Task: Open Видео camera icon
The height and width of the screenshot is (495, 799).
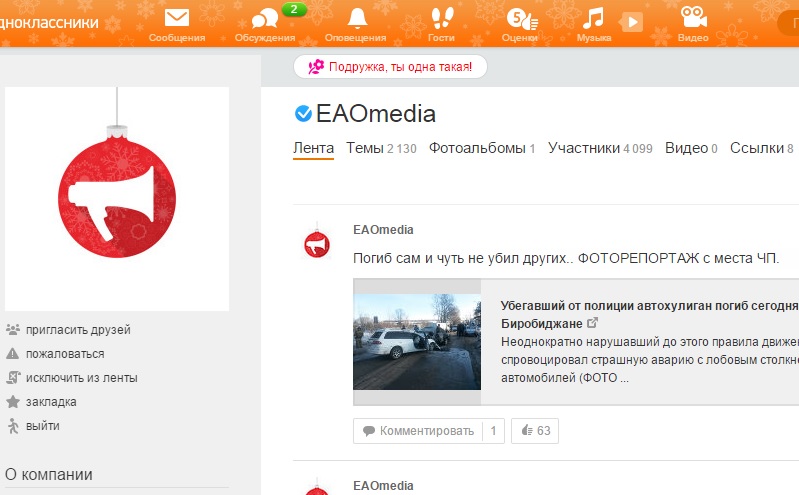Action: click(694, 17)
